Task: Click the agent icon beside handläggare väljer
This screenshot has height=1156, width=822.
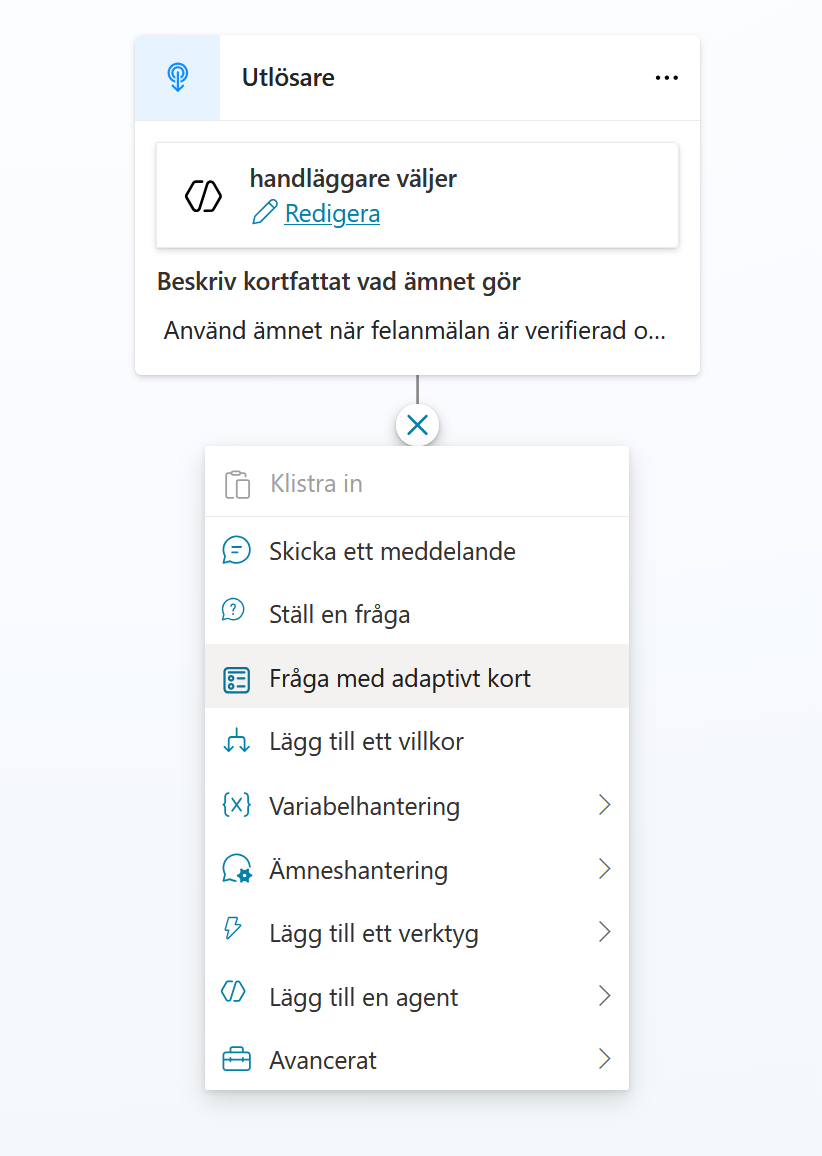Action: pos(203,196)
